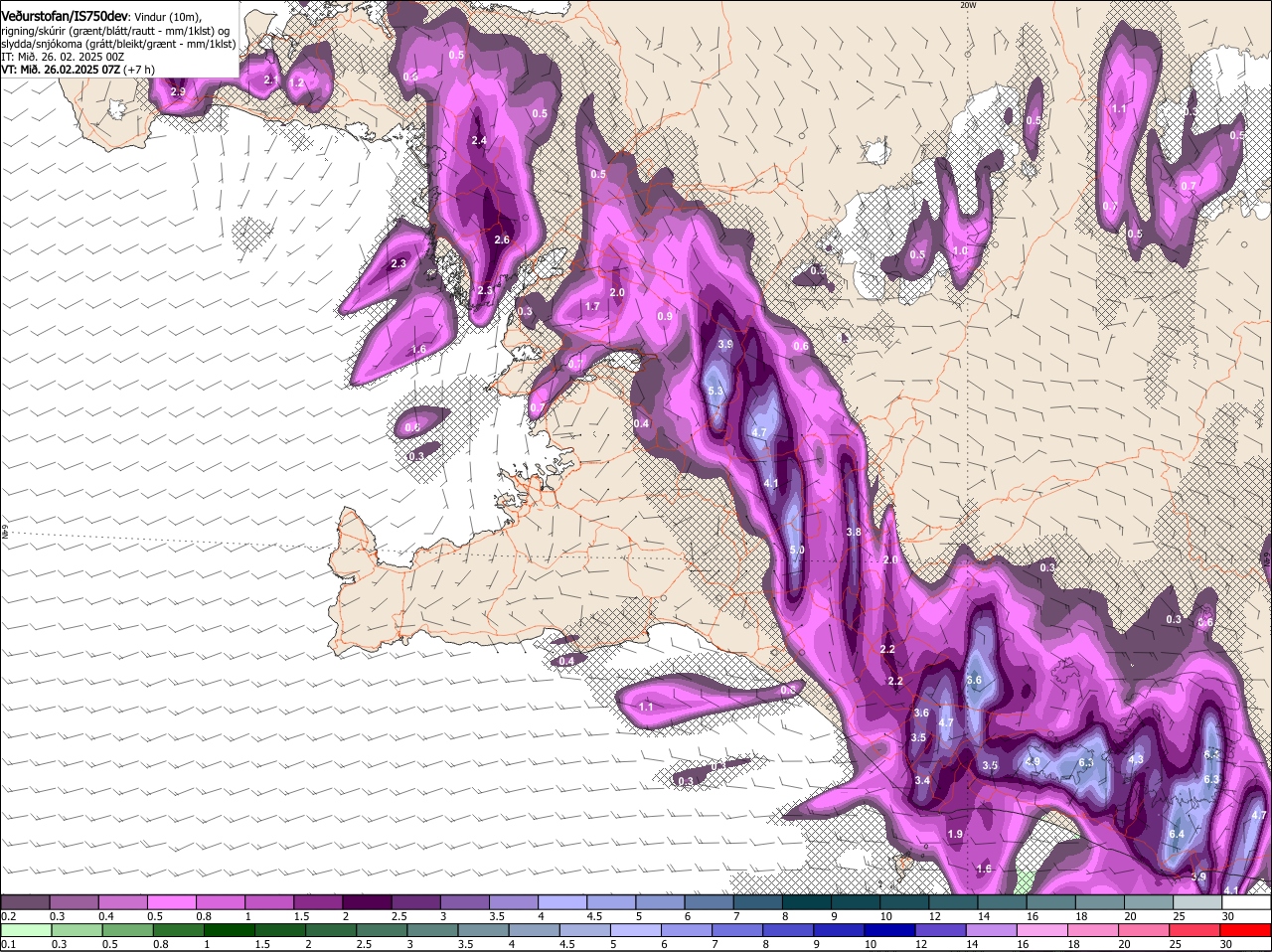Pick lower legend darkest green swatch at 1
1272x952 pixels.
(228, 930)
